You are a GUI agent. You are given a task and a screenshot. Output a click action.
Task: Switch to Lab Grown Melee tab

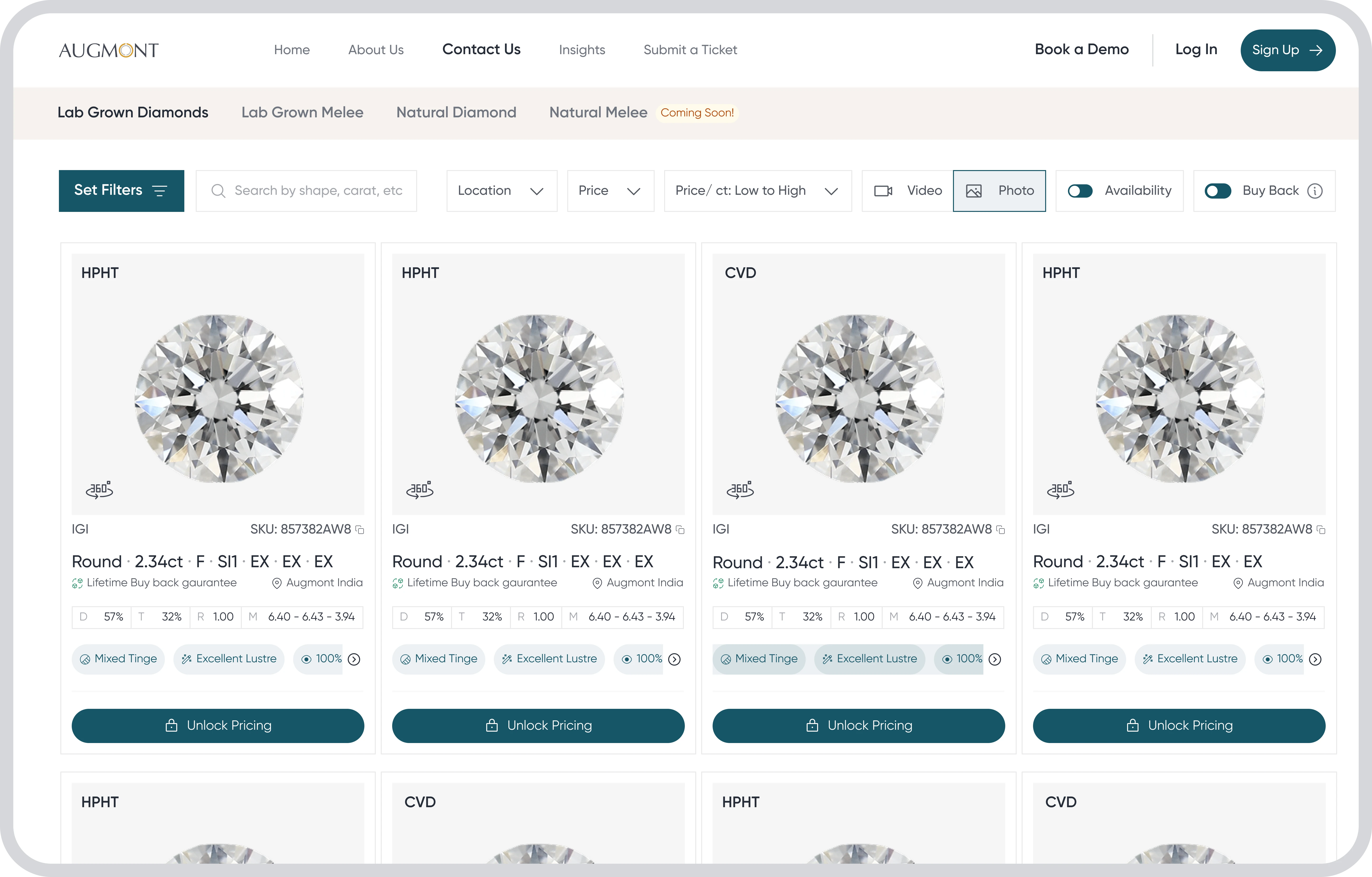303,112
